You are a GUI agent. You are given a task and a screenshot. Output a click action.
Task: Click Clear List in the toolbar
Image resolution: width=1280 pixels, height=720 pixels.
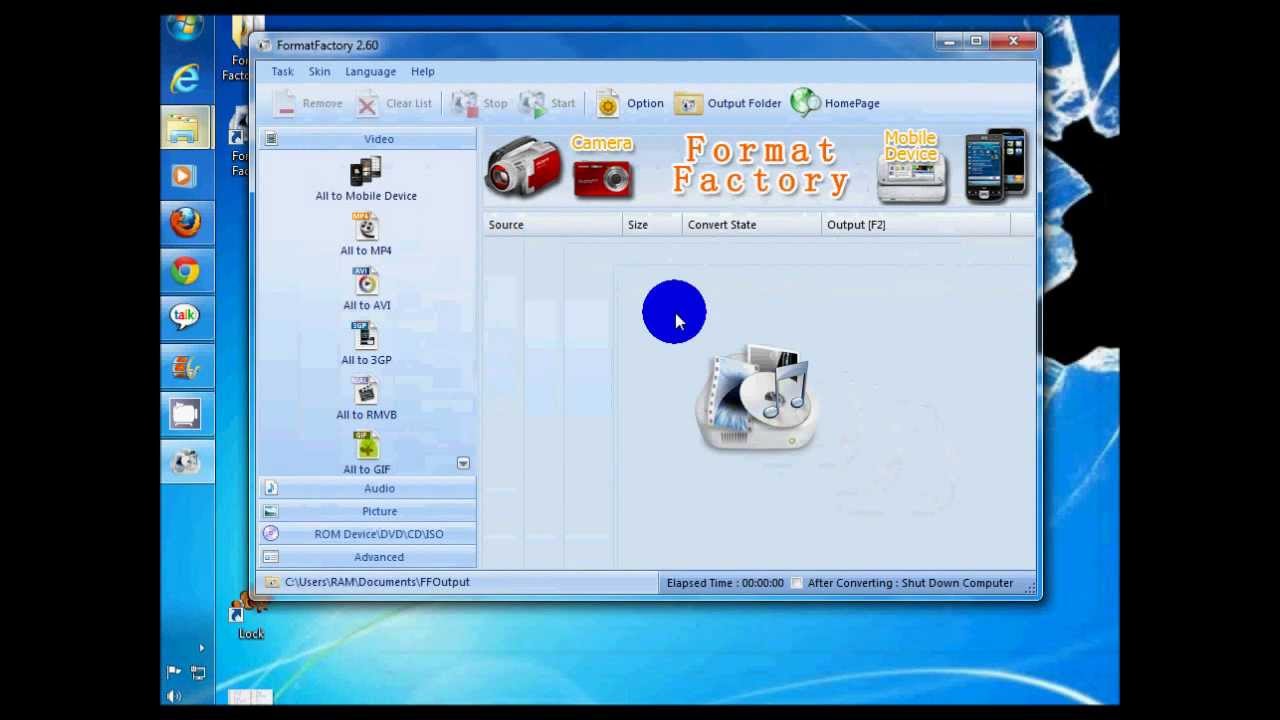(395, 103)
